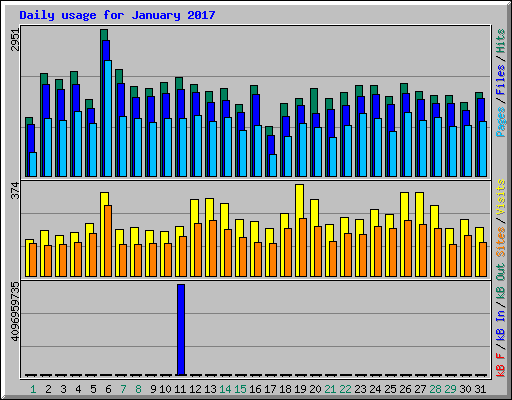The width and height of the screenshot is (512, 400).
Task: Click day 2 on the x-axis
Action: point(48,389)
